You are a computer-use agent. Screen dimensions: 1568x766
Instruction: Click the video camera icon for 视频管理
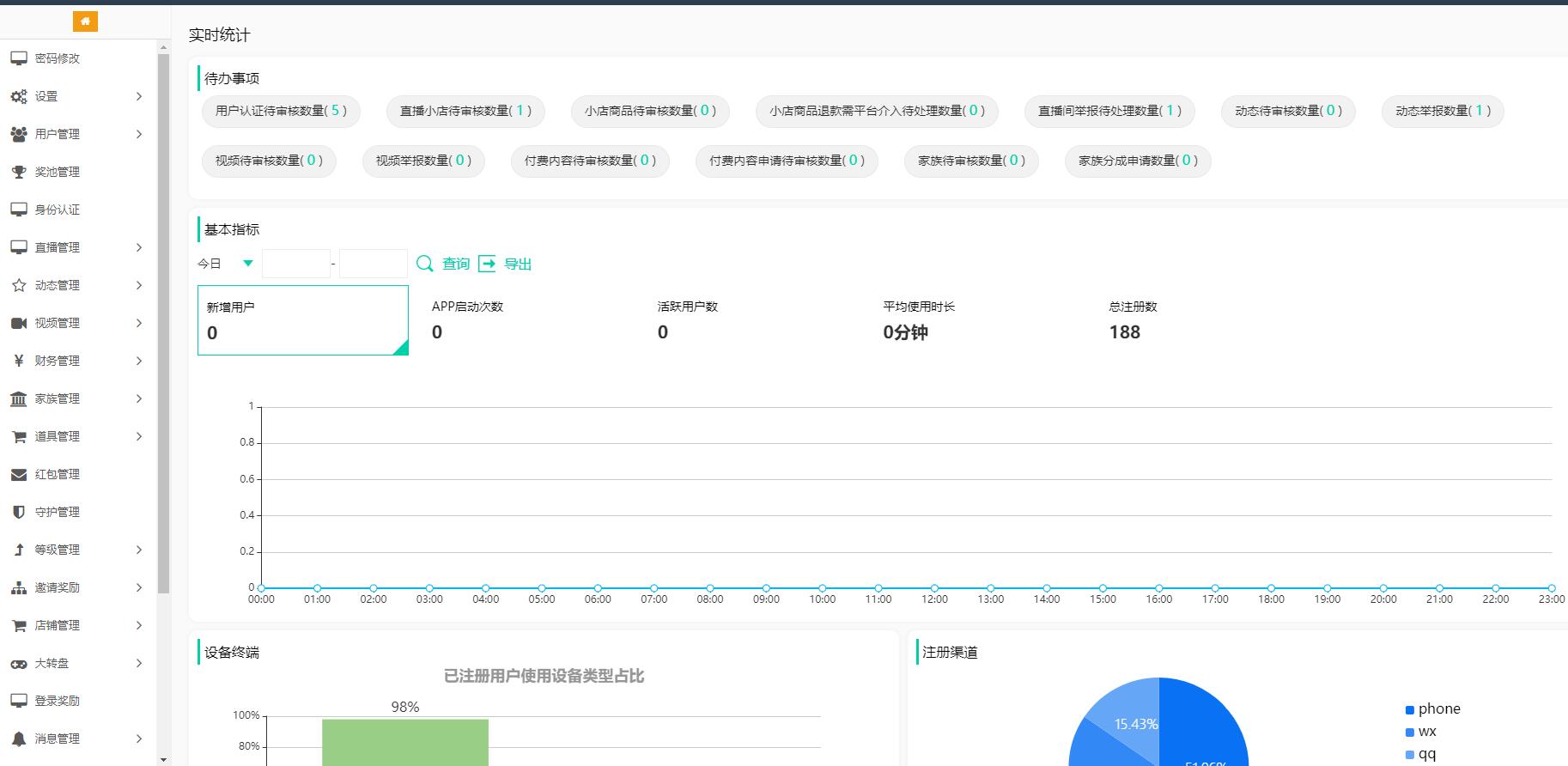[19, 323]
